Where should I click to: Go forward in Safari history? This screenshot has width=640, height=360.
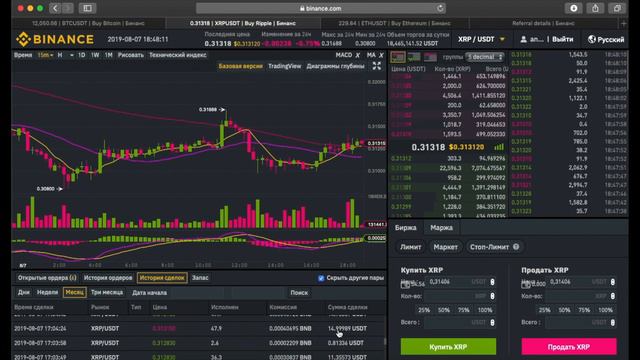(x=68, y=8)
